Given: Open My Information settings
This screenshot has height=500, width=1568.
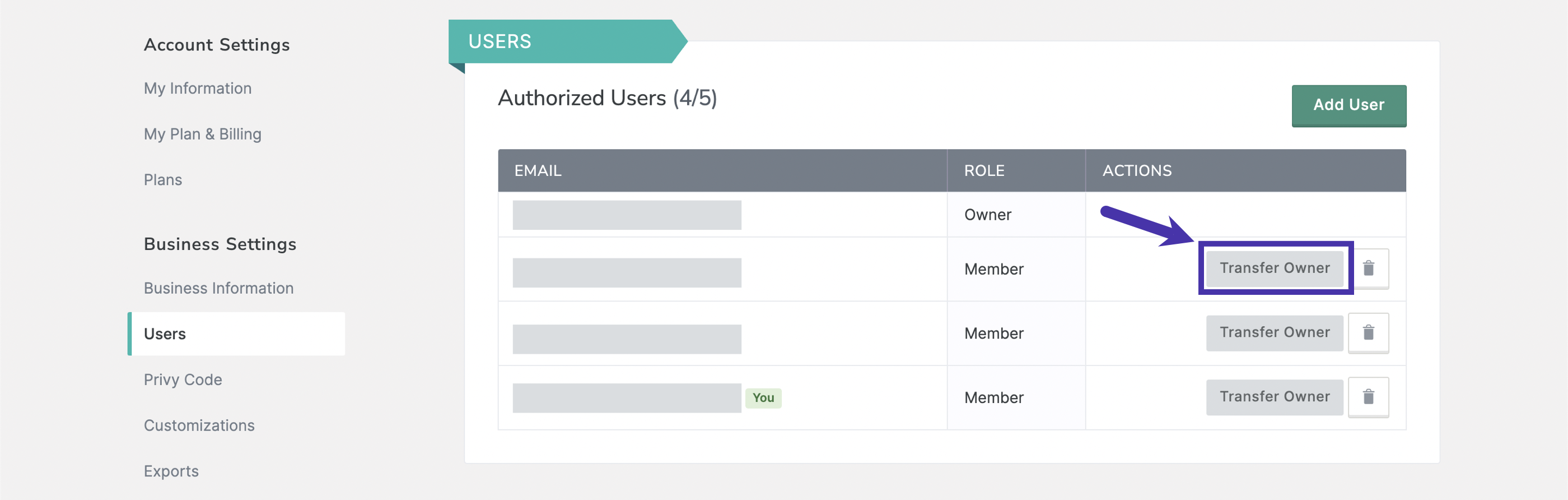Looking at the screenshot, I should point(197,89).
